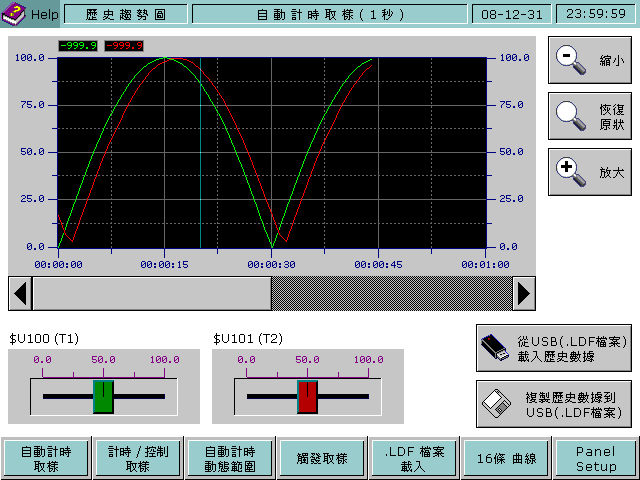640x480 pixels.
Task: Click the green $U100 (T1) slider handle
Action: coord(103,396)
